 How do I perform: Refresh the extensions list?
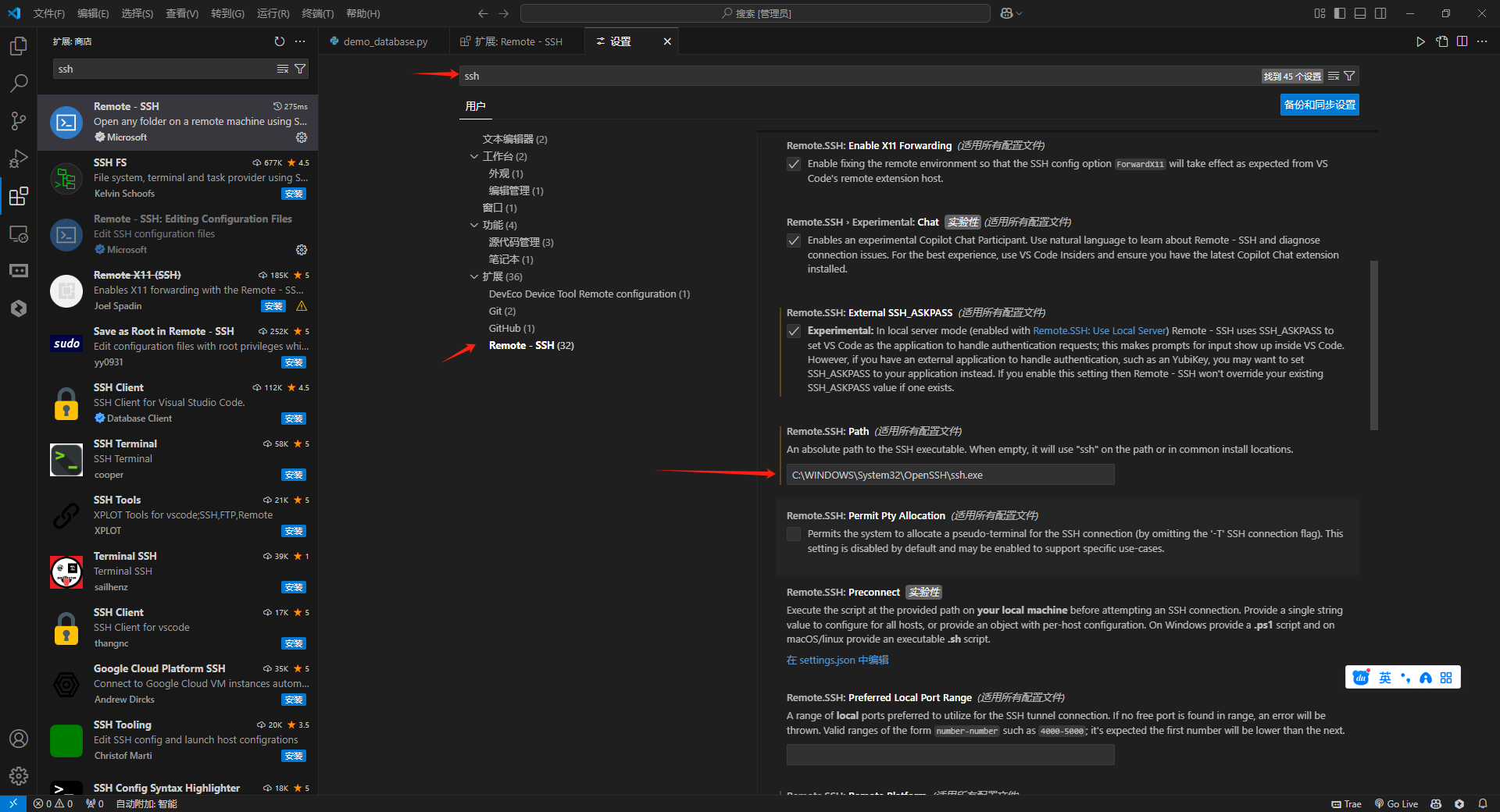[x=279, y=41]
